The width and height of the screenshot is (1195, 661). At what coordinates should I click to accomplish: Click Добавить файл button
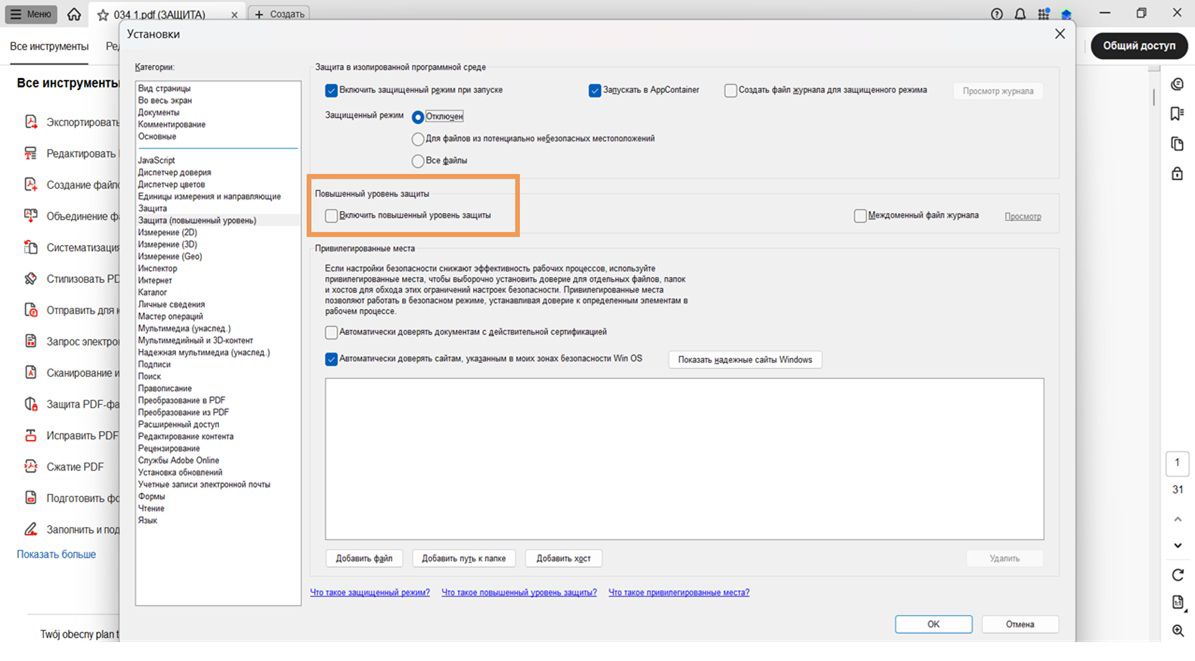[x=364, y=558]
